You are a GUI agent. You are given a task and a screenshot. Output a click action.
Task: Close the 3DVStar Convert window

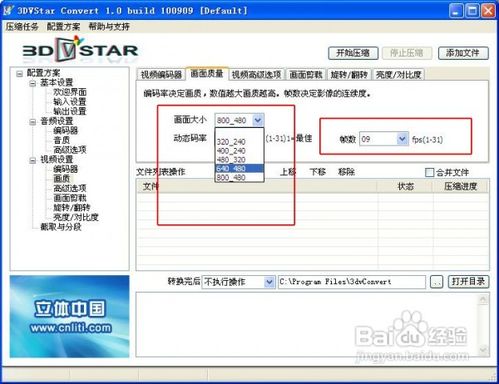[488, 11]
